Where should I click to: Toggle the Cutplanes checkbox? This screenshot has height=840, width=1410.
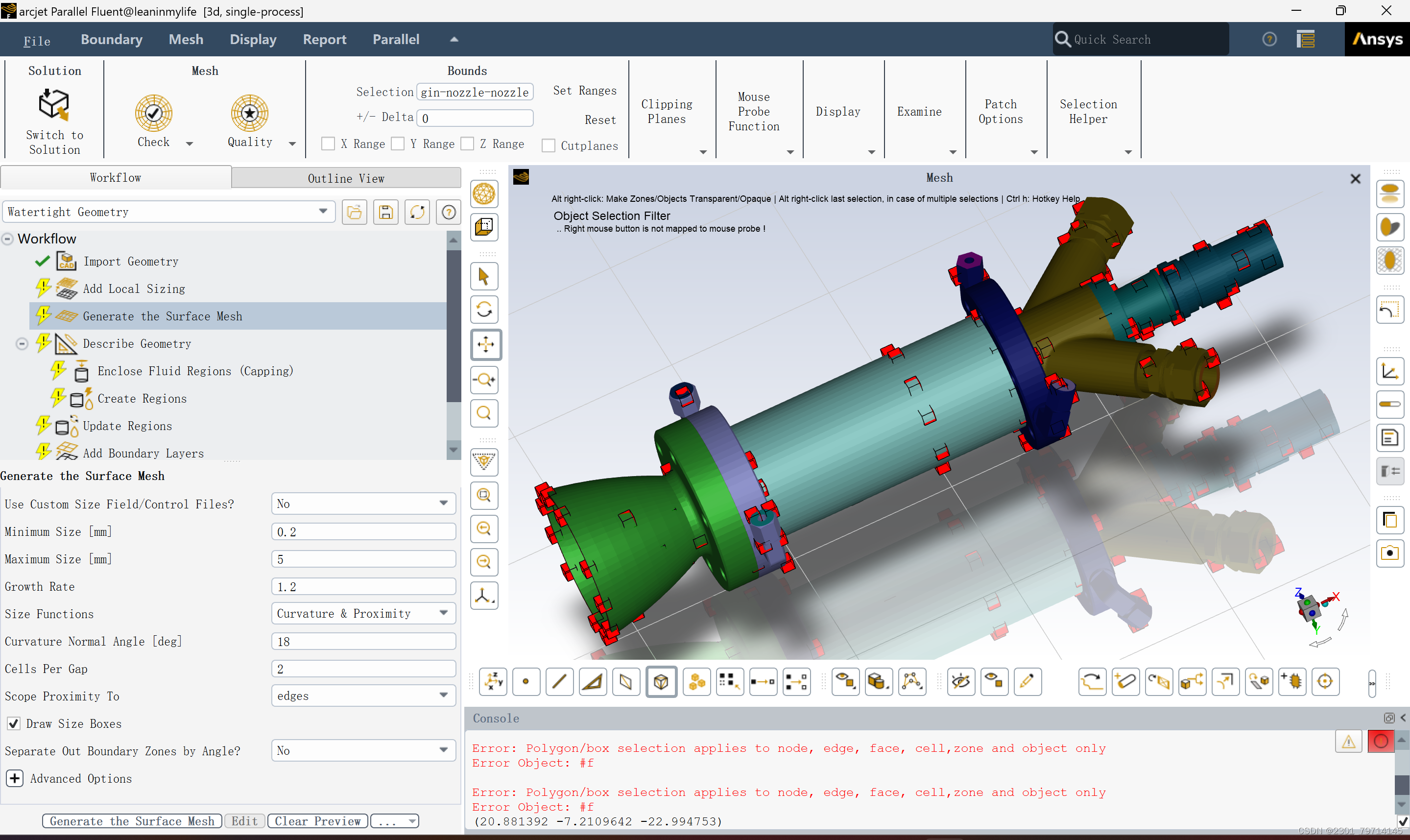[548, 145]
